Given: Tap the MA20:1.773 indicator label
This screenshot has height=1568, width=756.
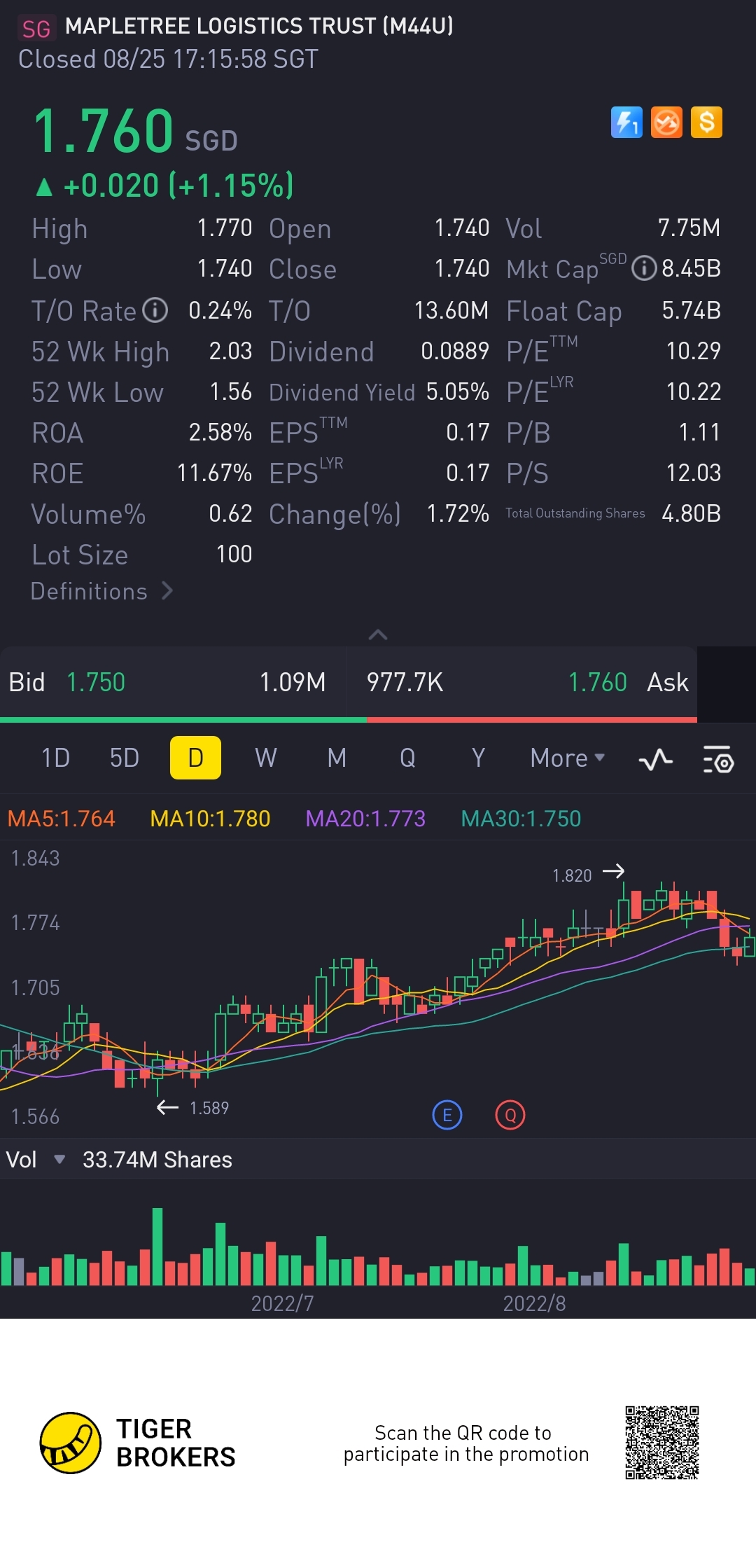Looking at the screenshot, I should [x=365, y=819].
